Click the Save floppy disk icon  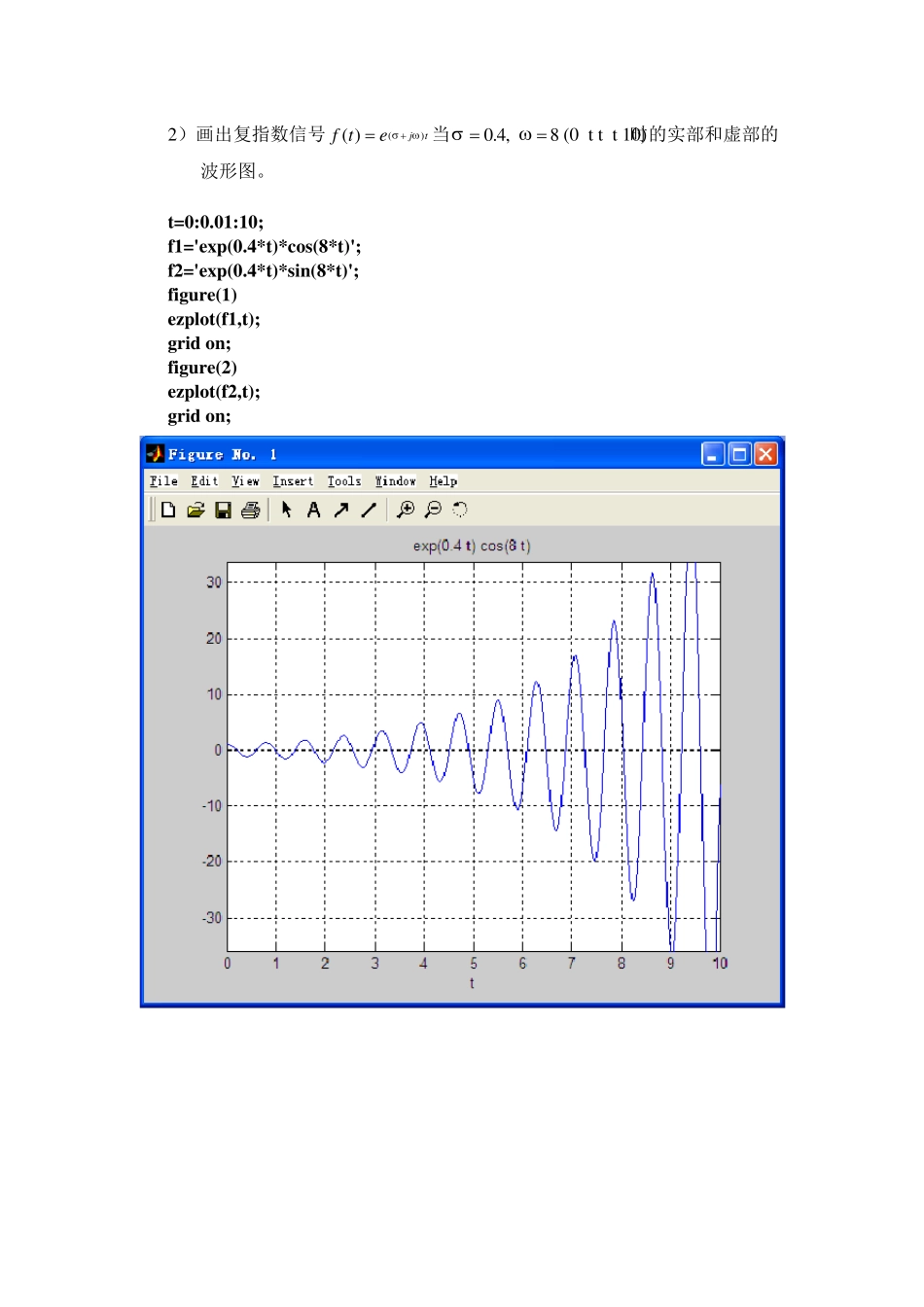(223, 510)
